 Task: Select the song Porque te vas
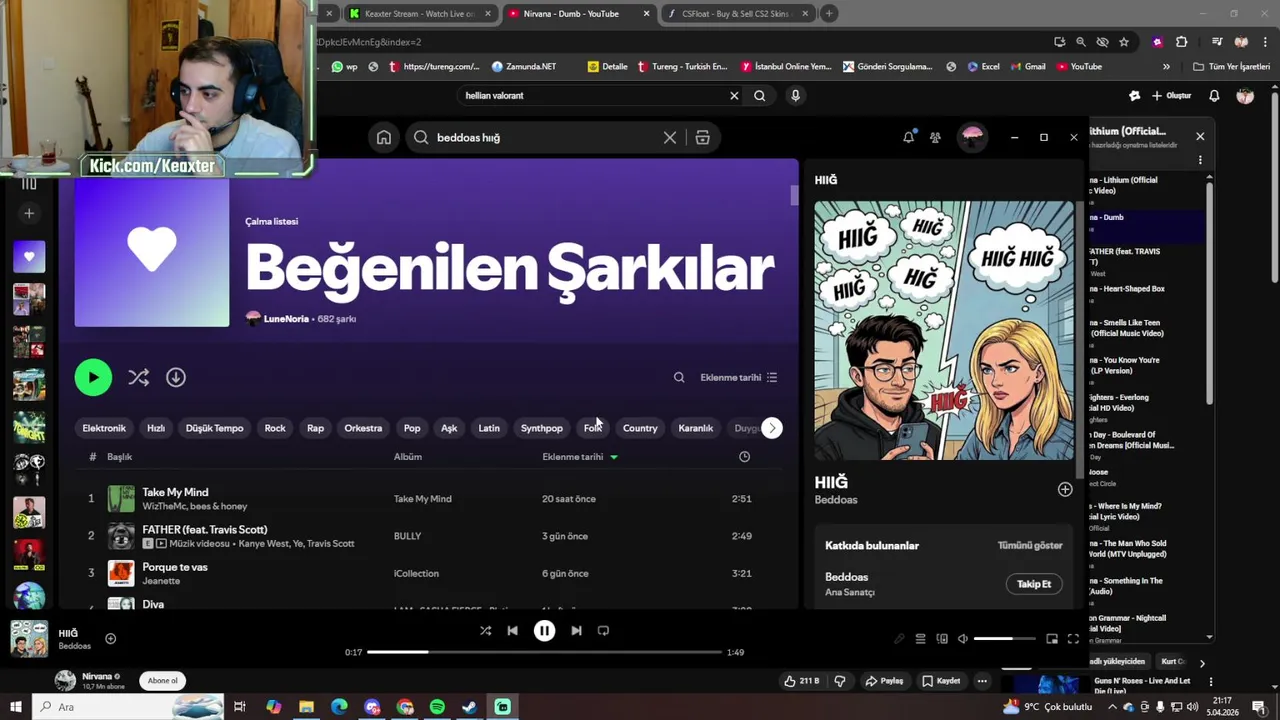175,567
